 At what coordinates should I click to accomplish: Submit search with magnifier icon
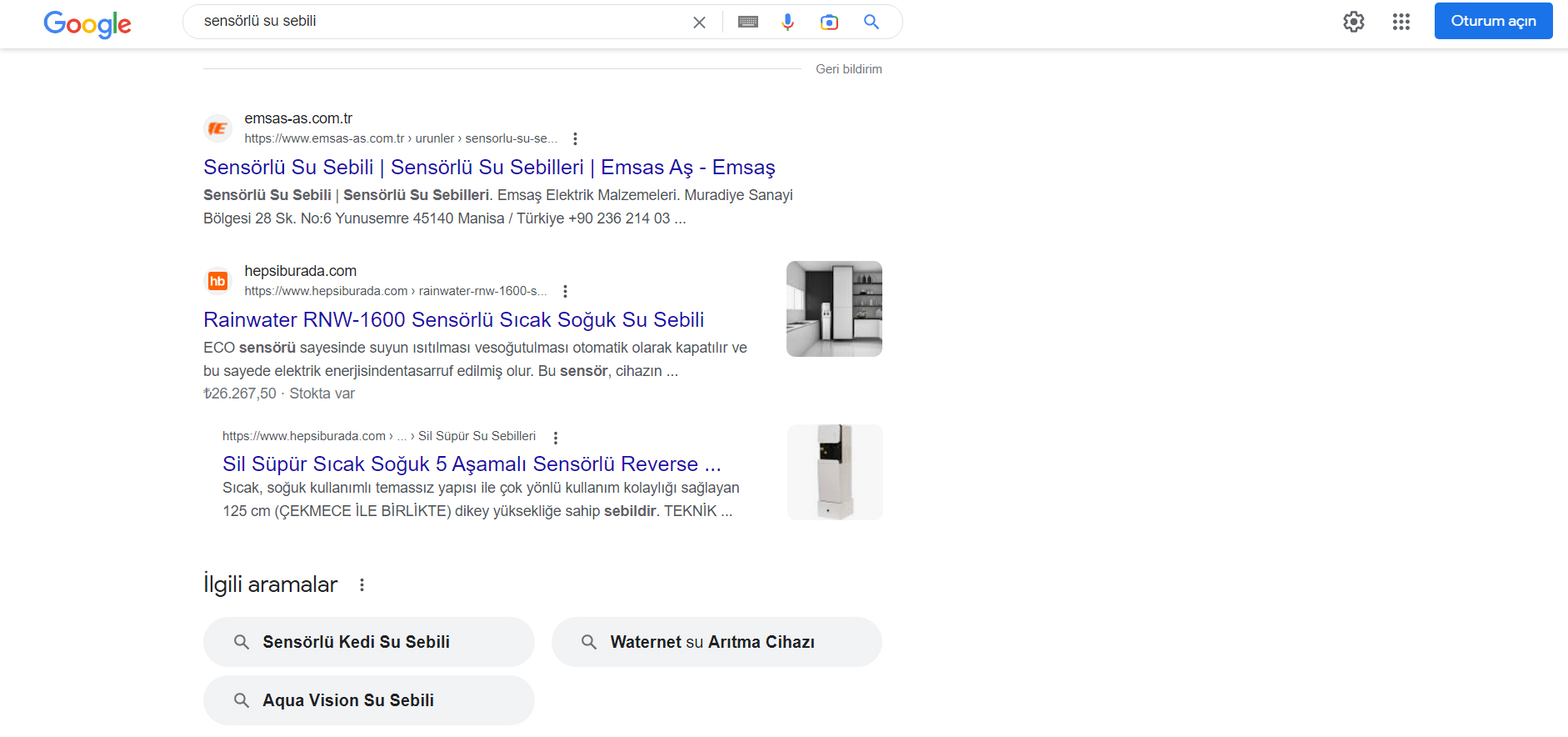(871, 23)
